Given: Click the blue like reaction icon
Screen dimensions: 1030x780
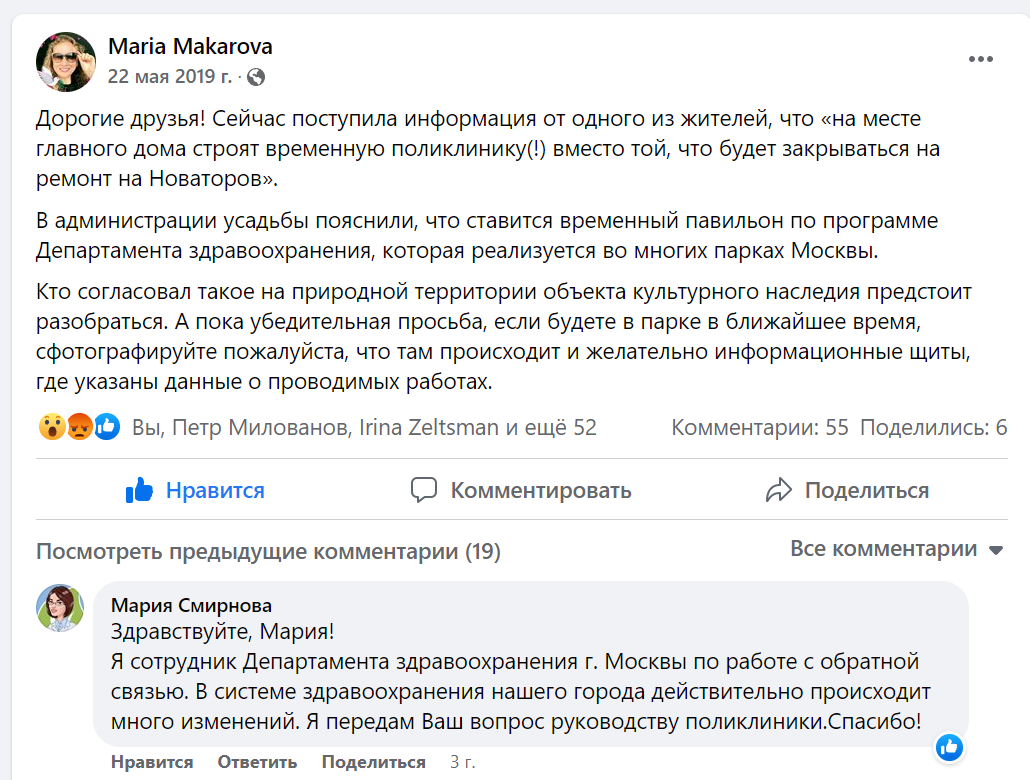Looking at the screenshot, I should click(x=107, y=428).
